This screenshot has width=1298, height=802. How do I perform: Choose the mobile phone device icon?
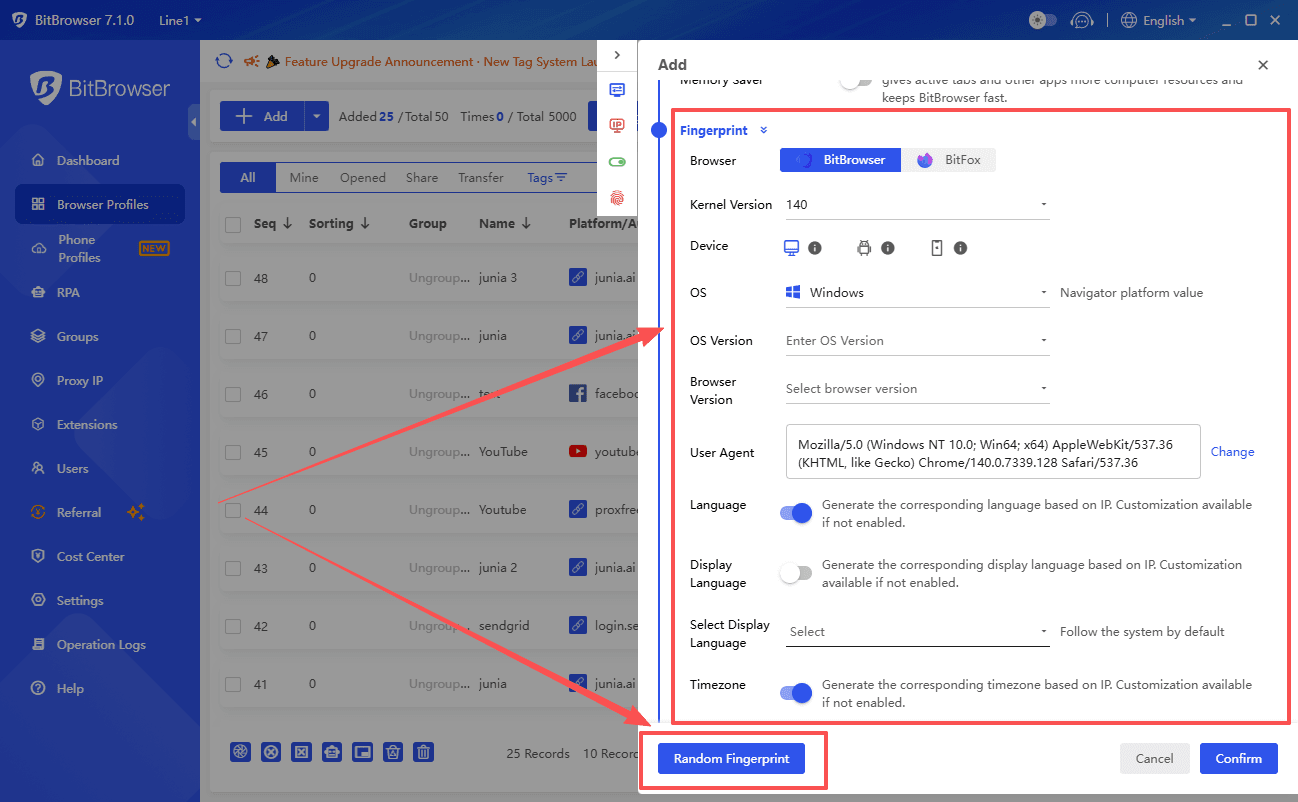(937, 248)
